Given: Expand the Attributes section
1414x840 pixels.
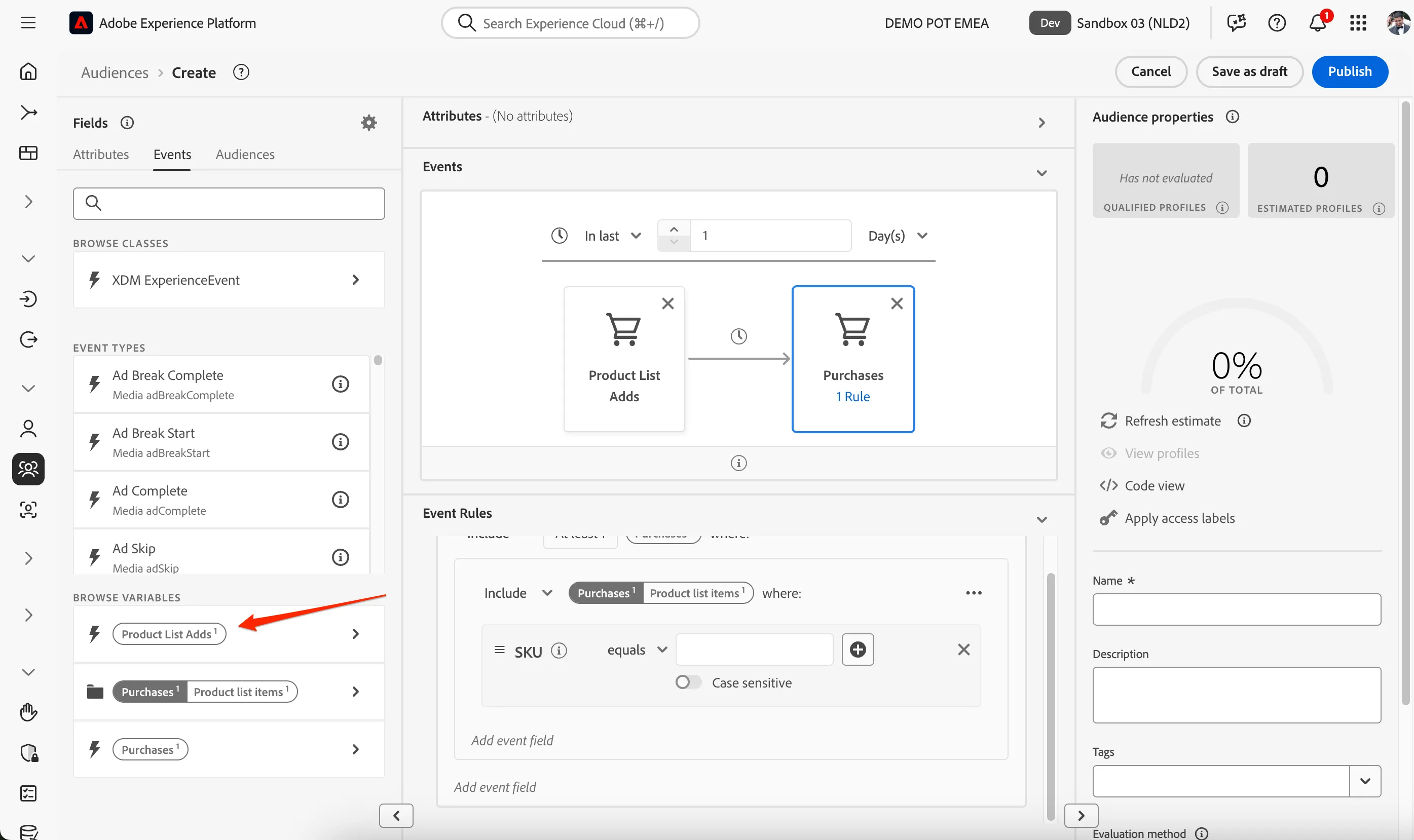Looking at the screenshot, I should (x=1041, y=123).
